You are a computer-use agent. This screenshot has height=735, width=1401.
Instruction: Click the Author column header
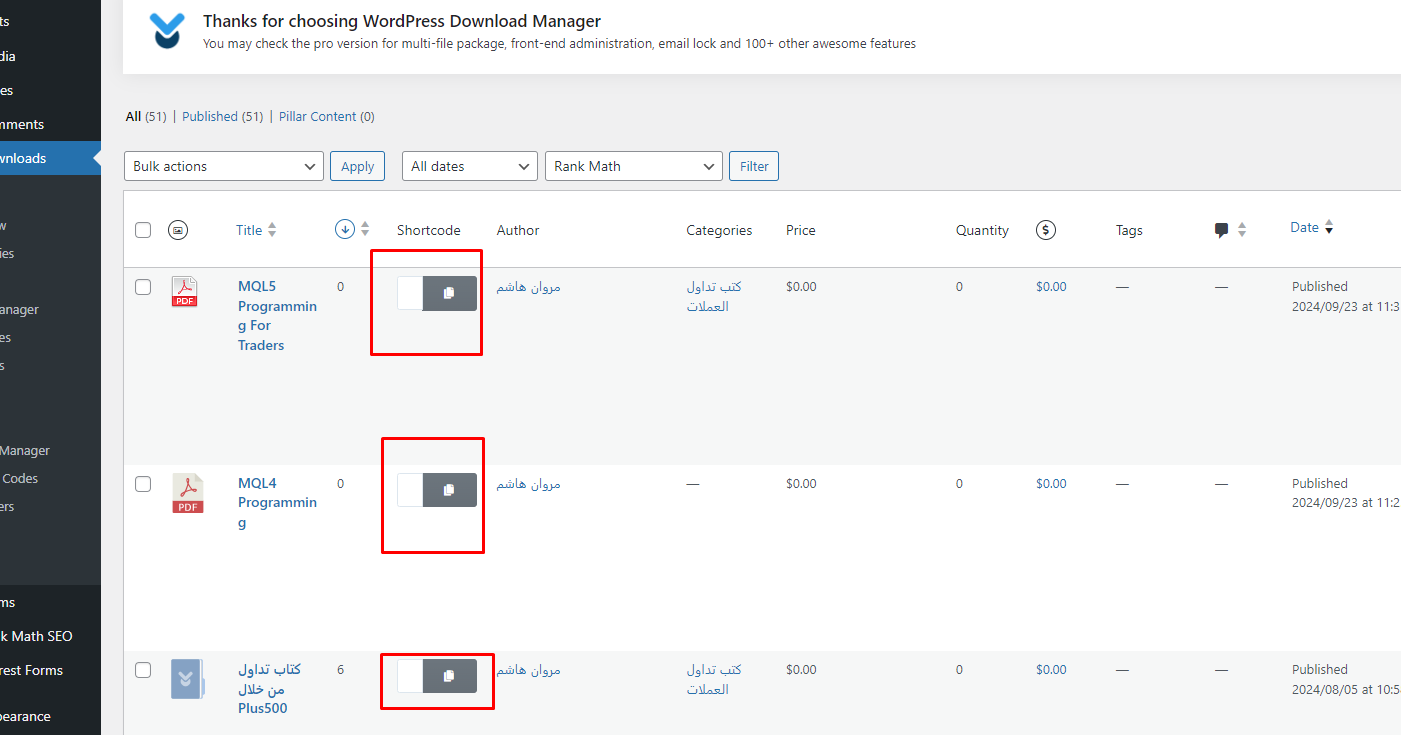pyautogui.click(x=518, y=230)
